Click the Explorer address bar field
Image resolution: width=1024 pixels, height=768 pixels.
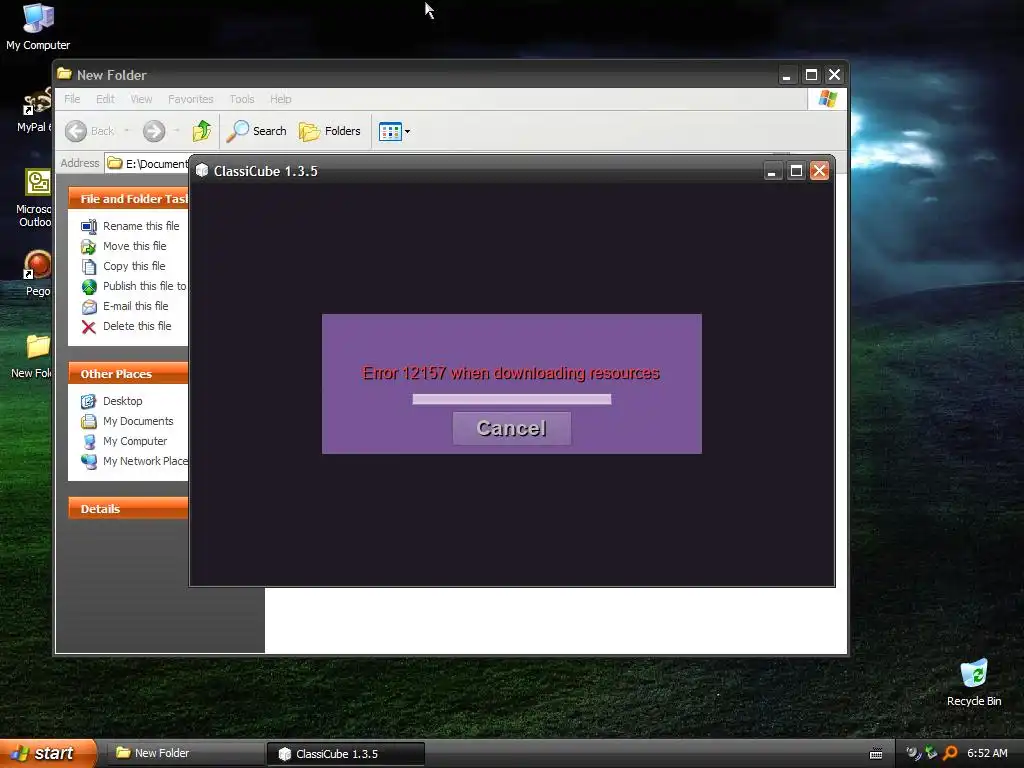(x=147, y=163)
